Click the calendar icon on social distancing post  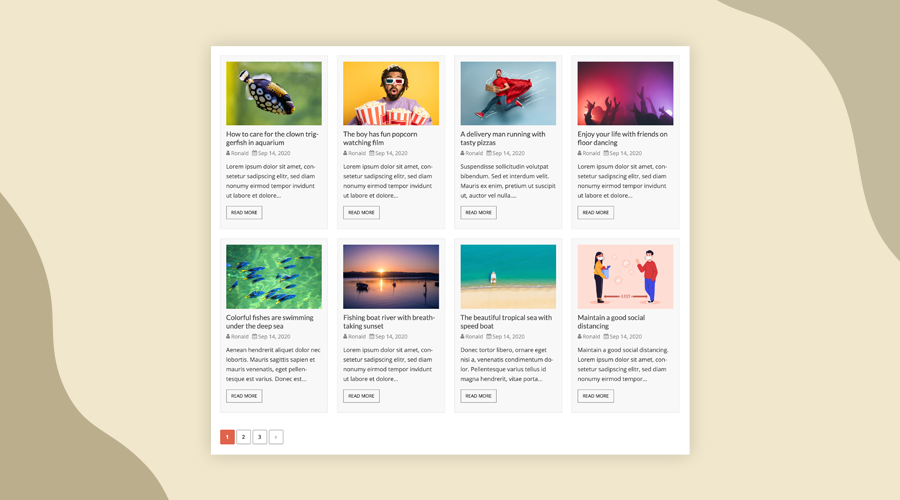[x=606, y=336]
